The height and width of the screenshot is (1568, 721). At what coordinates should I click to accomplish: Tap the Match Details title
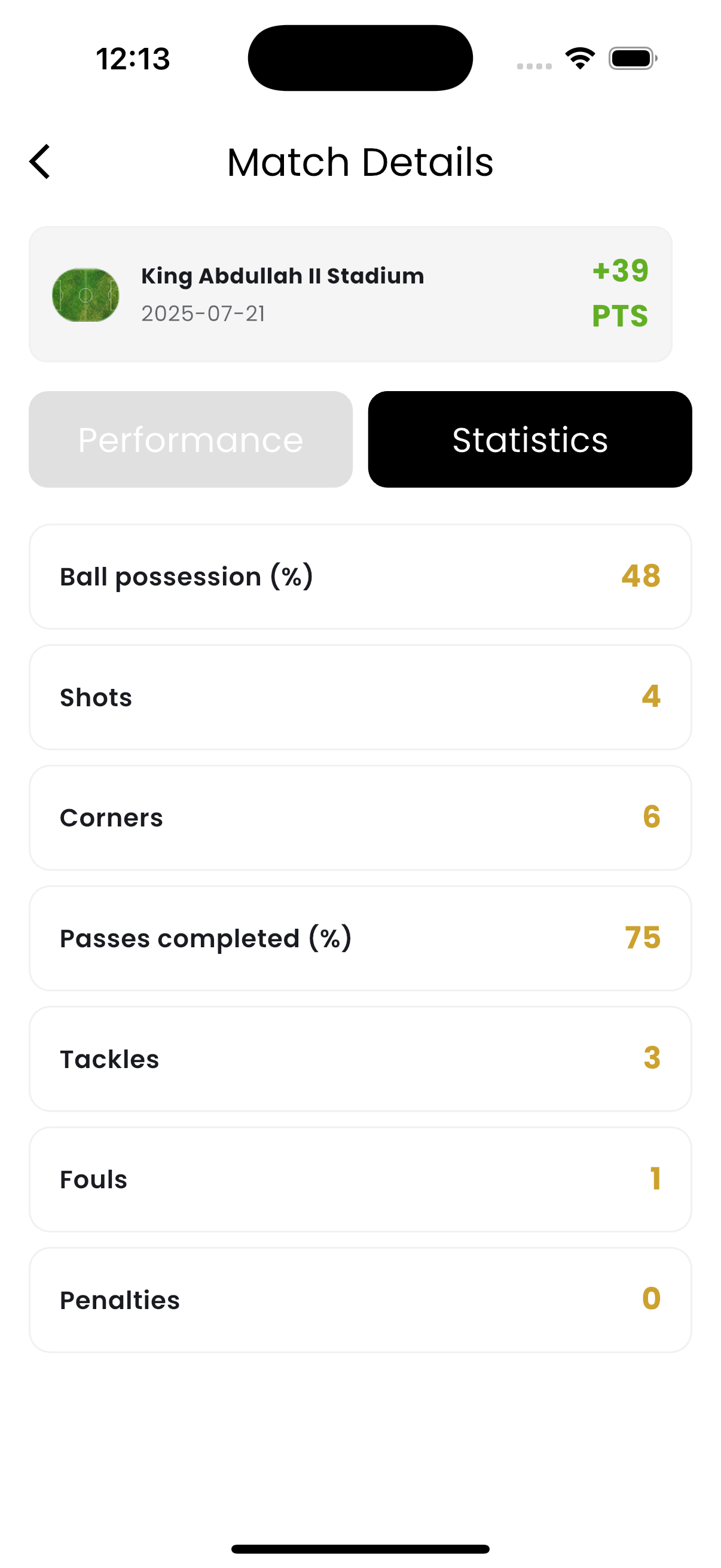pos(360,163)
